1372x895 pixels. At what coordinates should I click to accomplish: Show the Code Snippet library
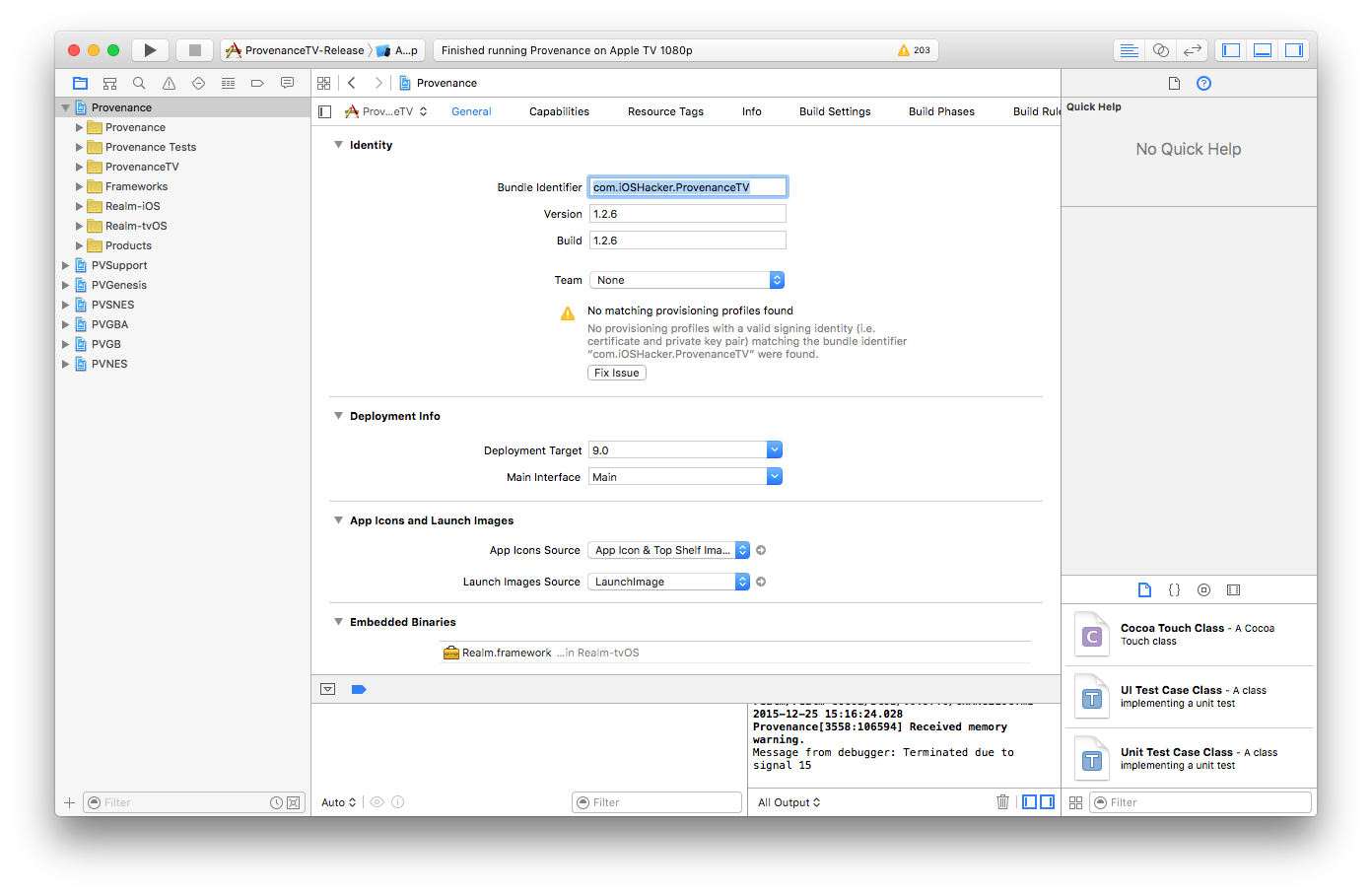[x=1174, y=589]
